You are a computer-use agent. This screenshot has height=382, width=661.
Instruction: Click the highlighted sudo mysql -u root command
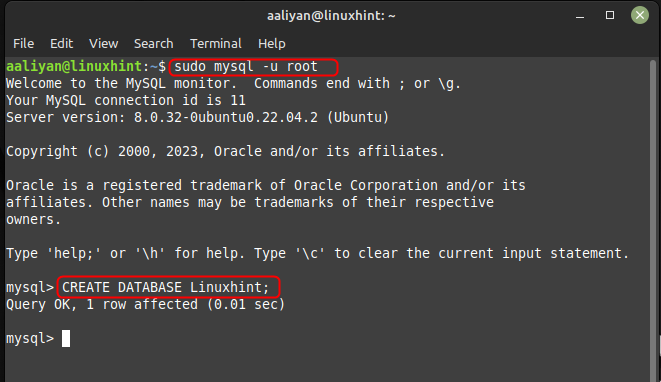point(253,67)
